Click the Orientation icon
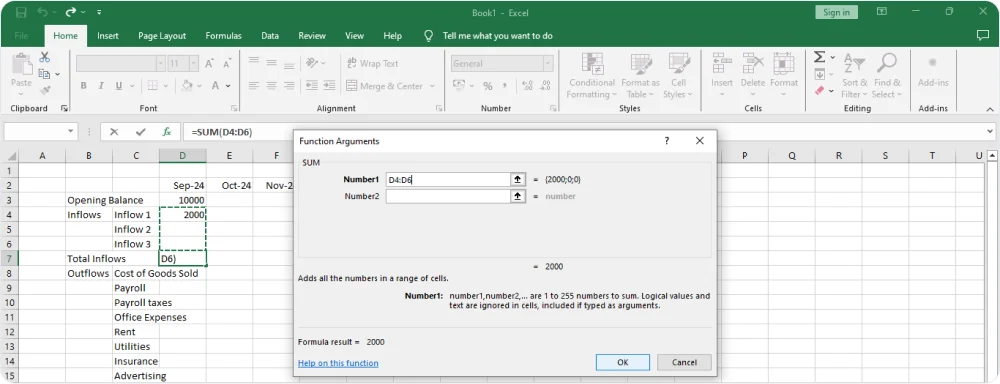Image resolution: width=1000 pixels, height=384 pixels. [x=312, y=63]
